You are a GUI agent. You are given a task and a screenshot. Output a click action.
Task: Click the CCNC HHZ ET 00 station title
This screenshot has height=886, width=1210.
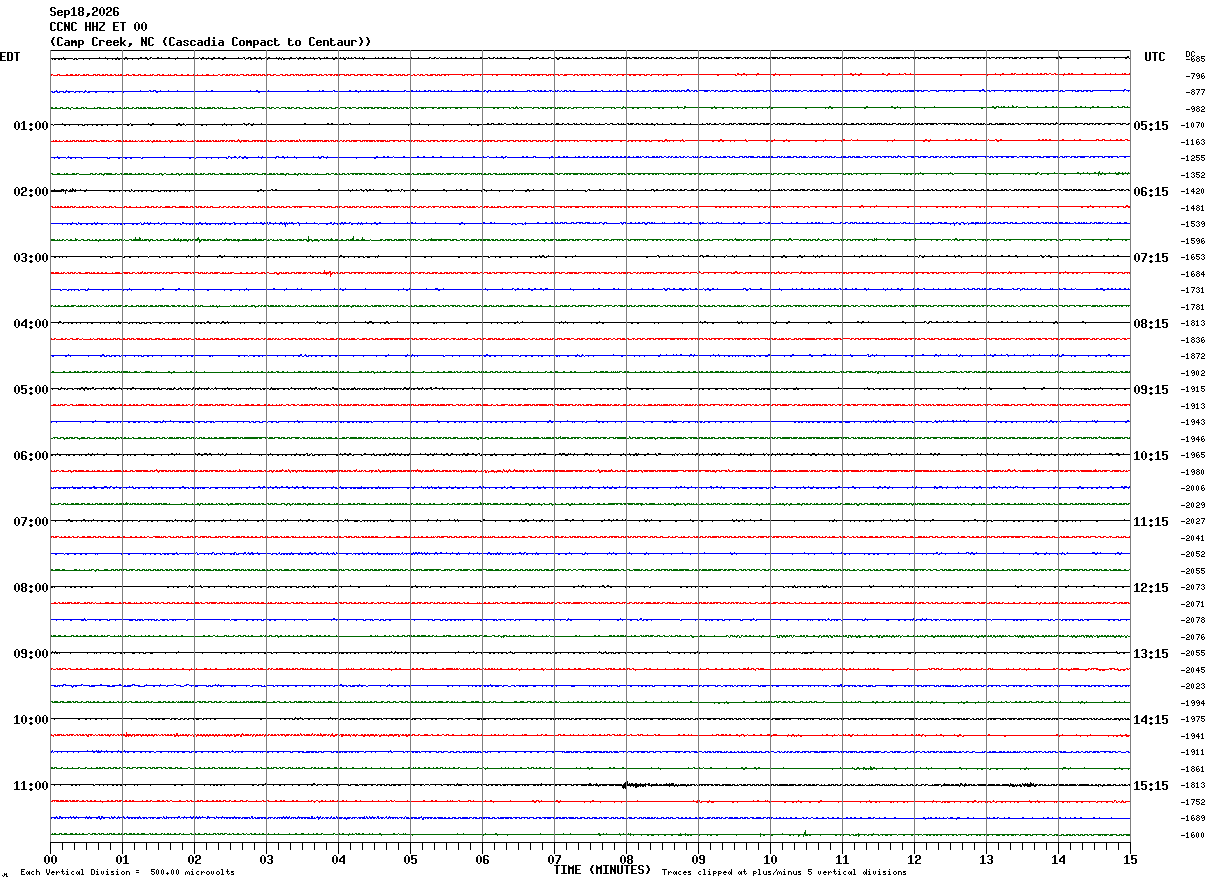98,27
